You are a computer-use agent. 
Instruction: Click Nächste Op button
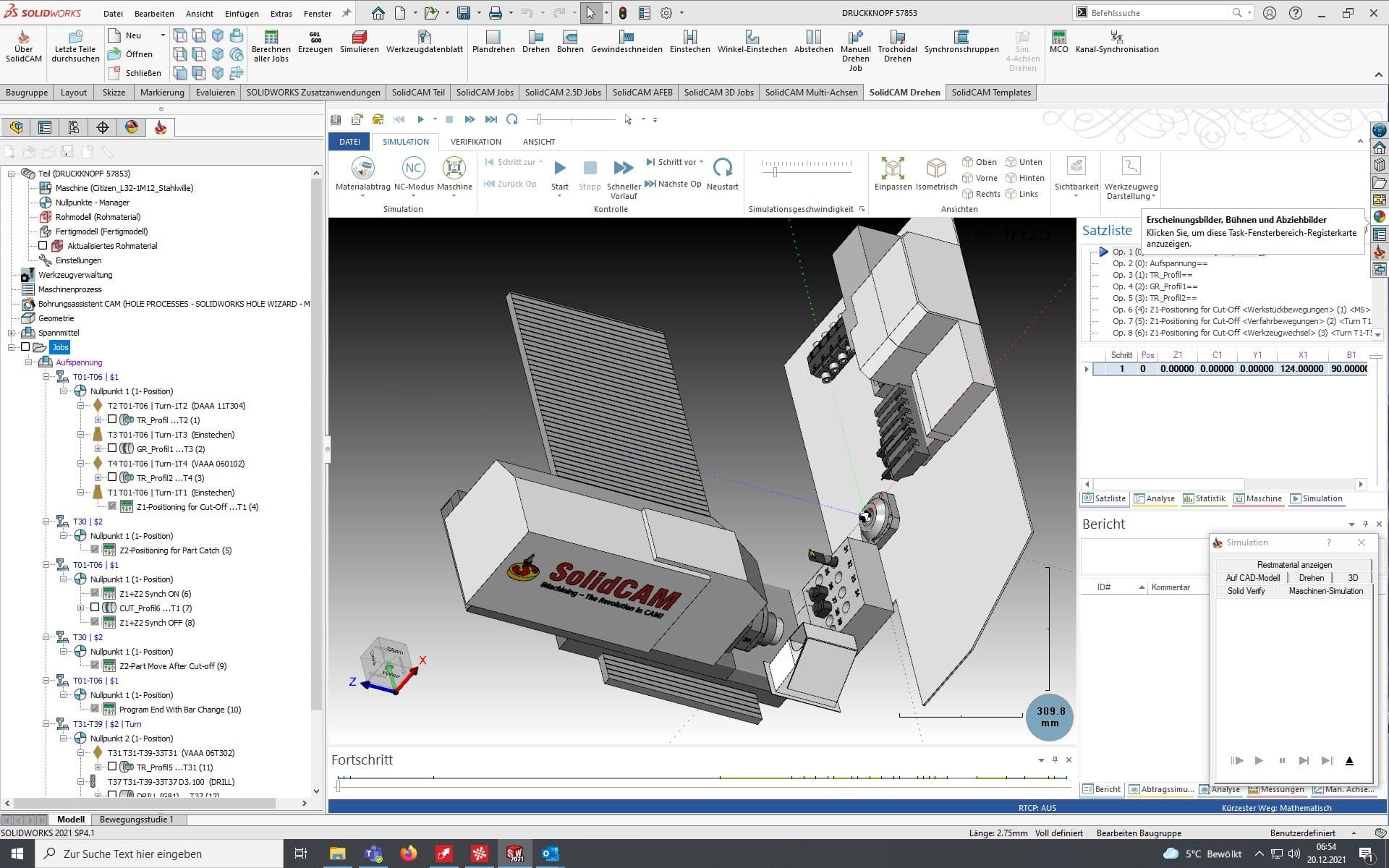(673, 184)
